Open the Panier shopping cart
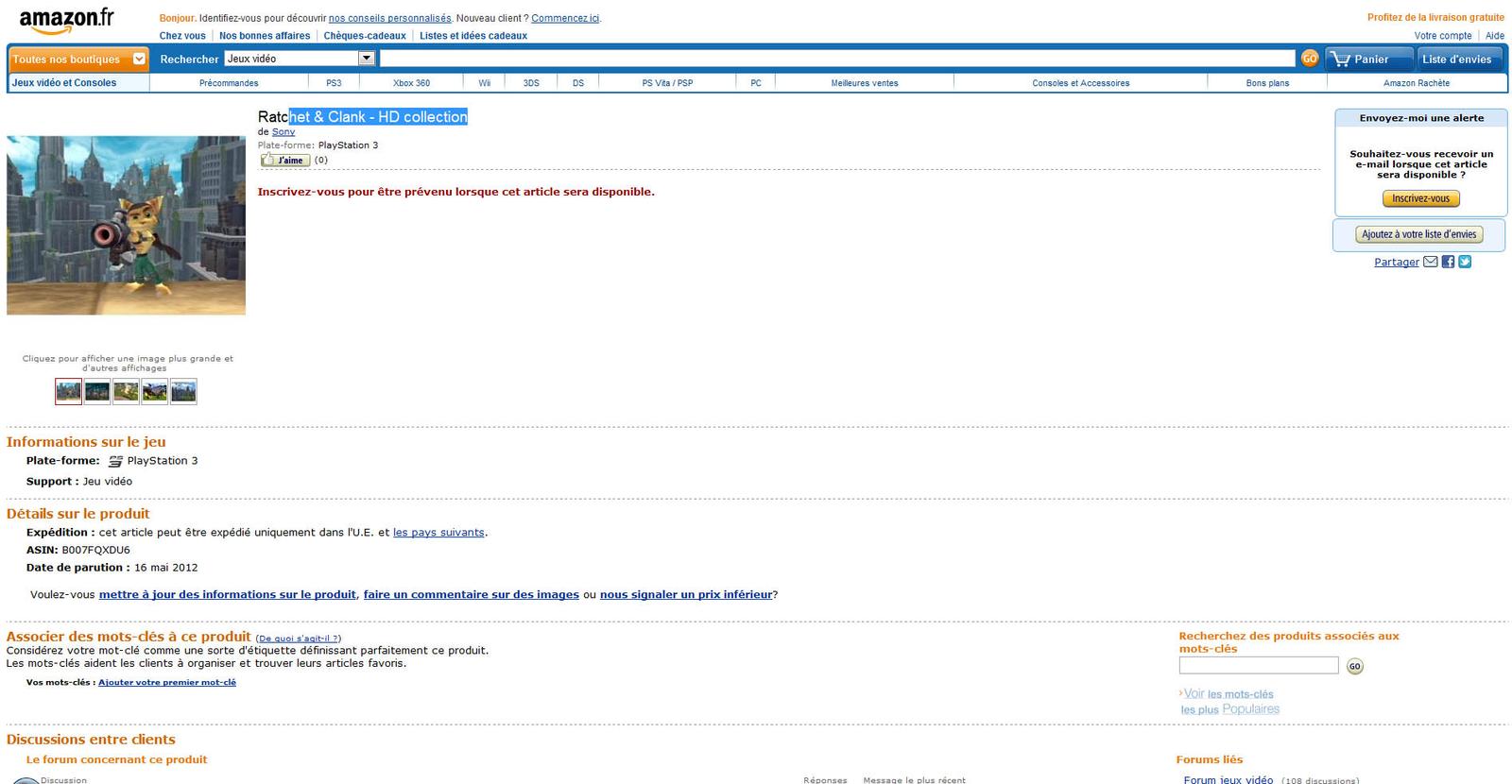1512x784 pixels. [1367, 59]
